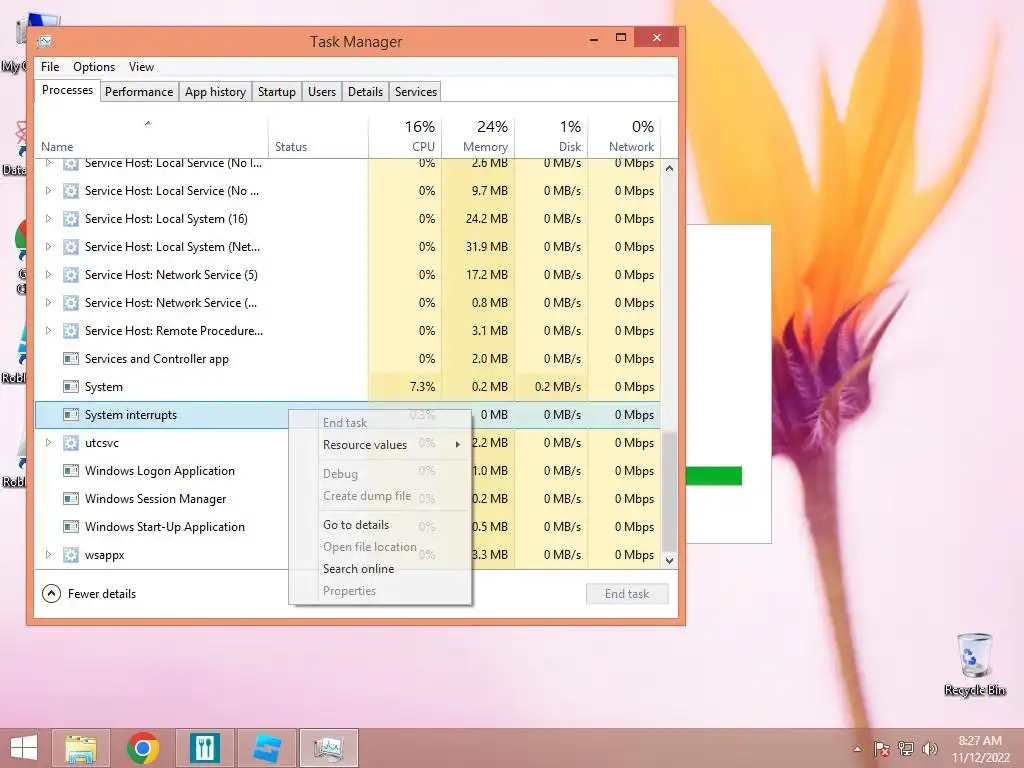Expand Service Host: Network Service (5) group
Screen dimensions: 1024x768
[48, 275]
